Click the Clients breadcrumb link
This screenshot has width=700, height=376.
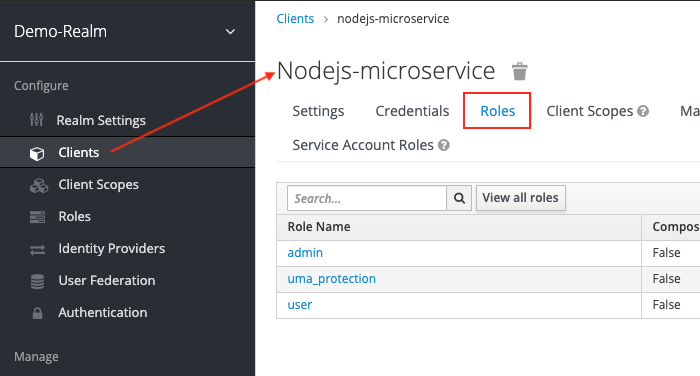[x=295, y=19]
